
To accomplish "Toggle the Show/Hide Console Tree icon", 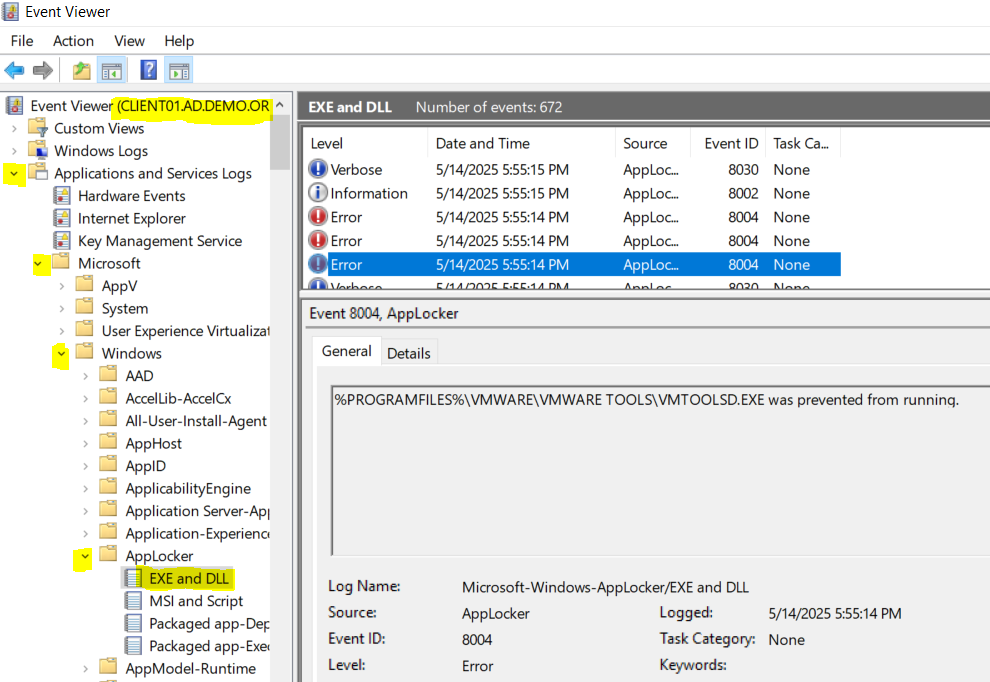I will 112,70.
